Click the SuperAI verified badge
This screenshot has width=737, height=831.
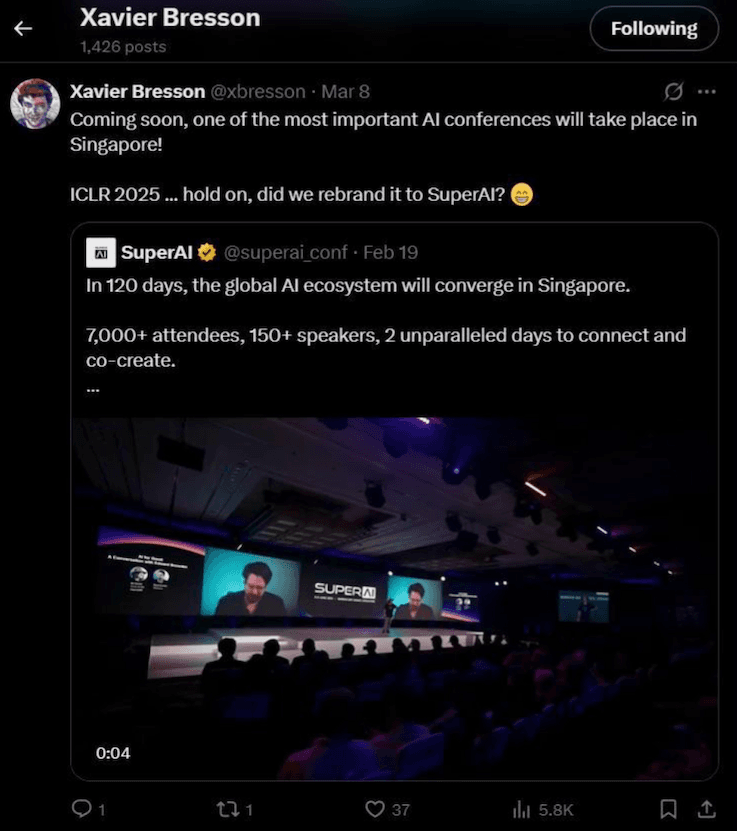[207, 253]
